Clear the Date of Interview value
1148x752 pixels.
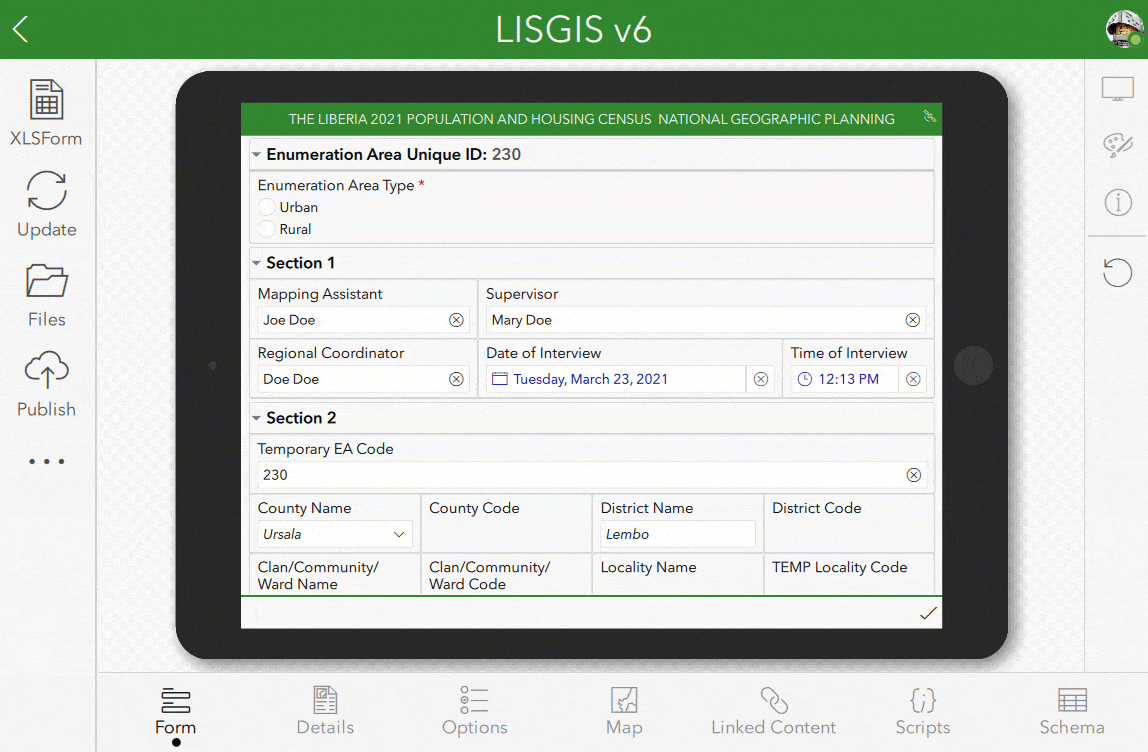click(x=761, y=379)
